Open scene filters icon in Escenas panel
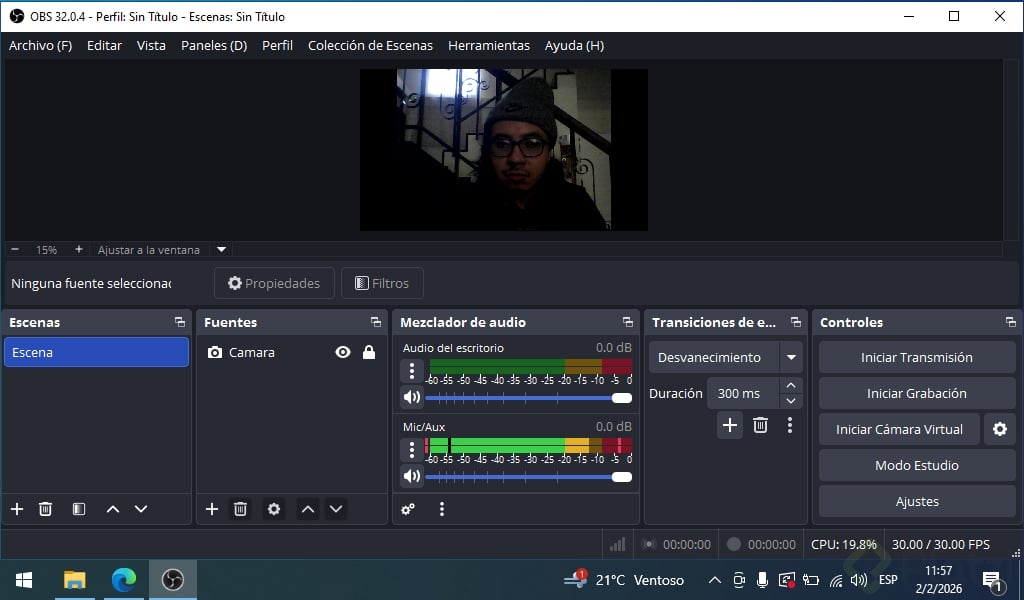1024x600 pixels. click(x=78, y=509)
